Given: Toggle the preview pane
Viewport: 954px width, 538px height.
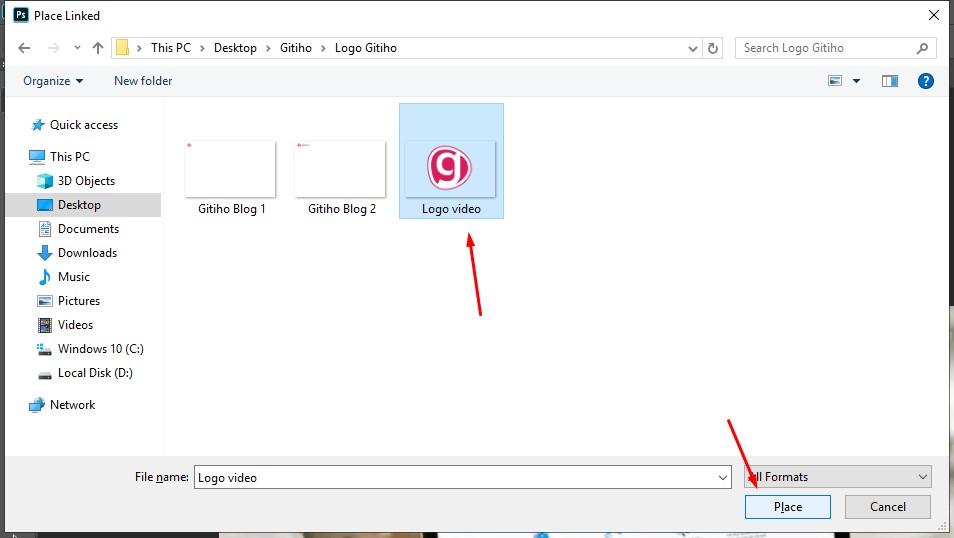Looking at the screenshot, I should pyautogui.click(x=890, y=81).
